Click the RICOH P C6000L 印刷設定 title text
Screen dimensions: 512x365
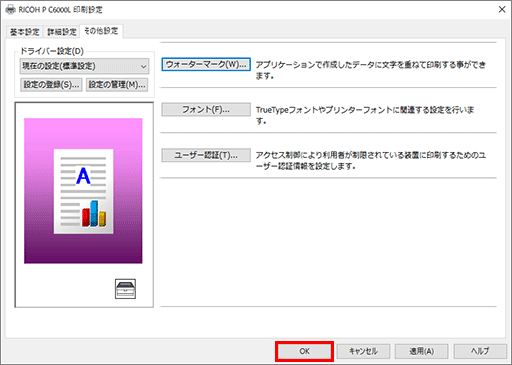click(x=60, y=10)
